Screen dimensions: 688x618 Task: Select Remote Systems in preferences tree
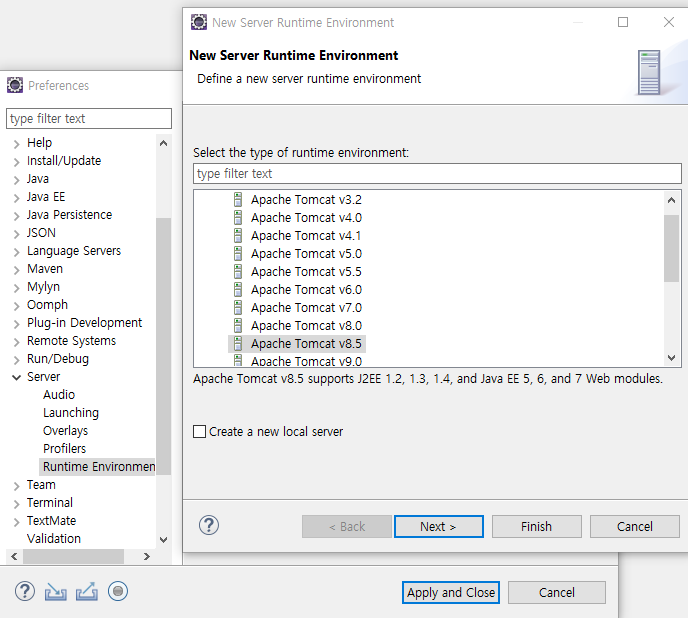click(71, 341)
